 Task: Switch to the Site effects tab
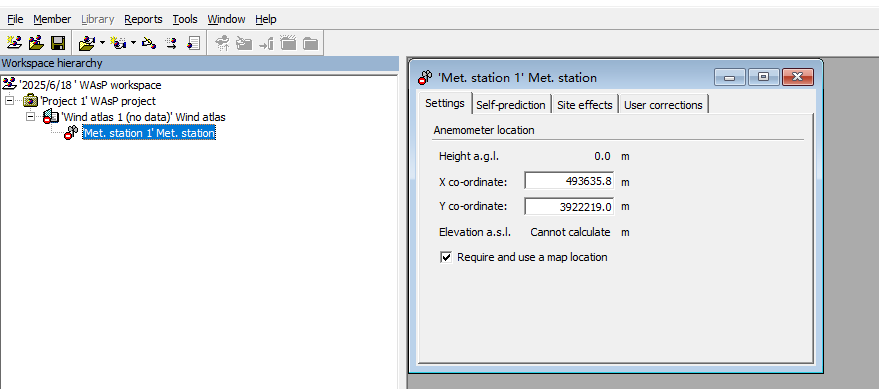pos(585,105)
